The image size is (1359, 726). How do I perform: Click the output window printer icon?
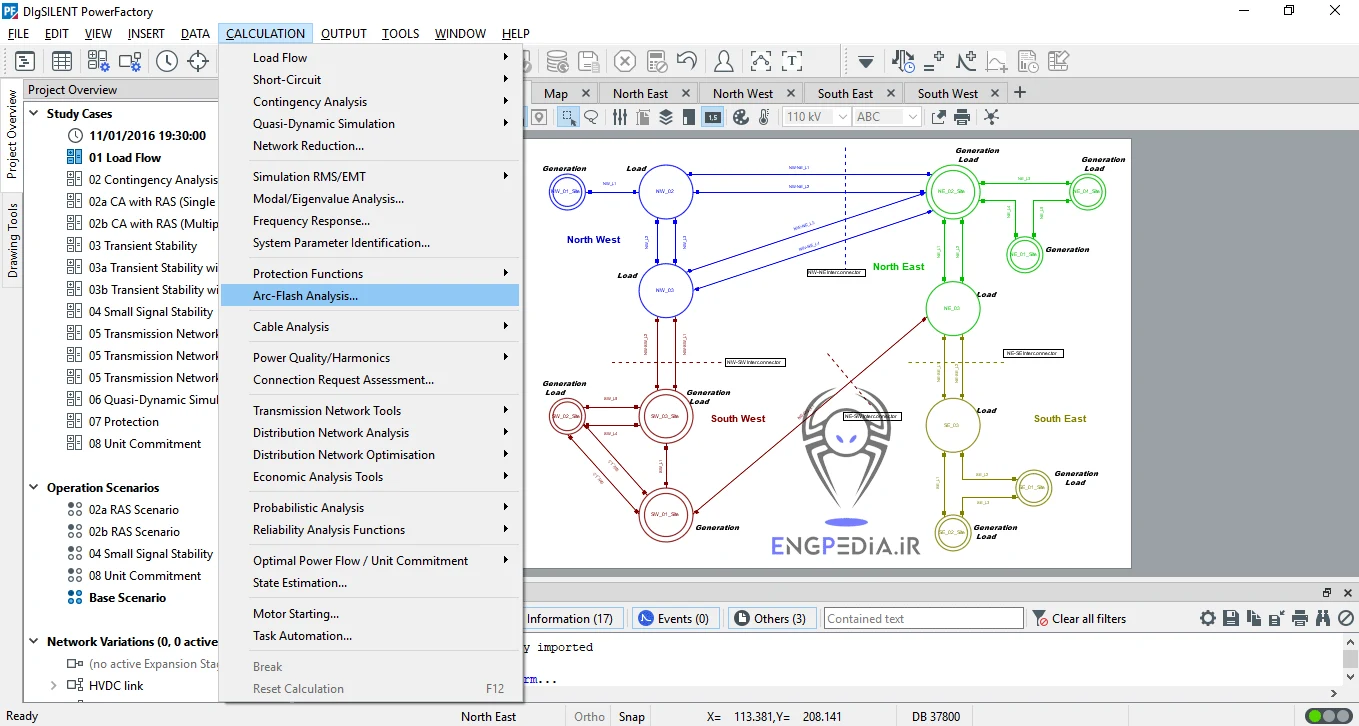[x=1300, y=618]
